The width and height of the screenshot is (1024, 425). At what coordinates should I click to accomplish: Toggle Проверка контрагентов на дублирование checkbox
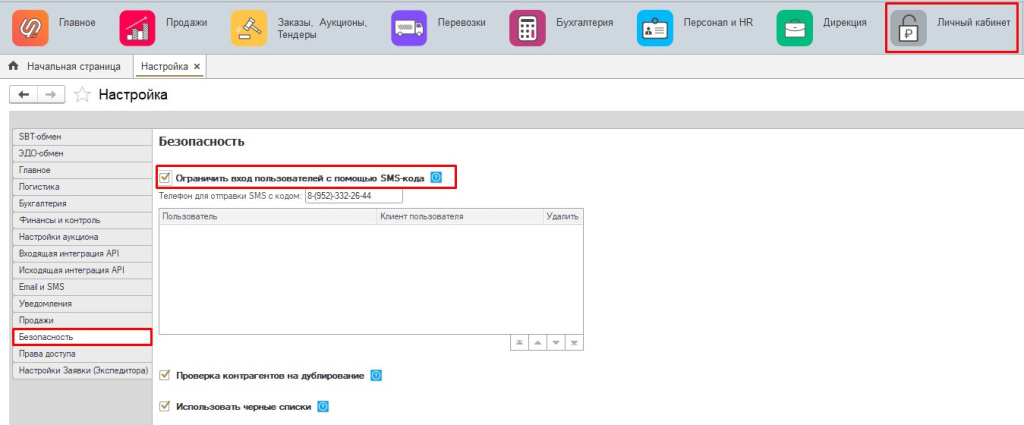click(165, 375)
